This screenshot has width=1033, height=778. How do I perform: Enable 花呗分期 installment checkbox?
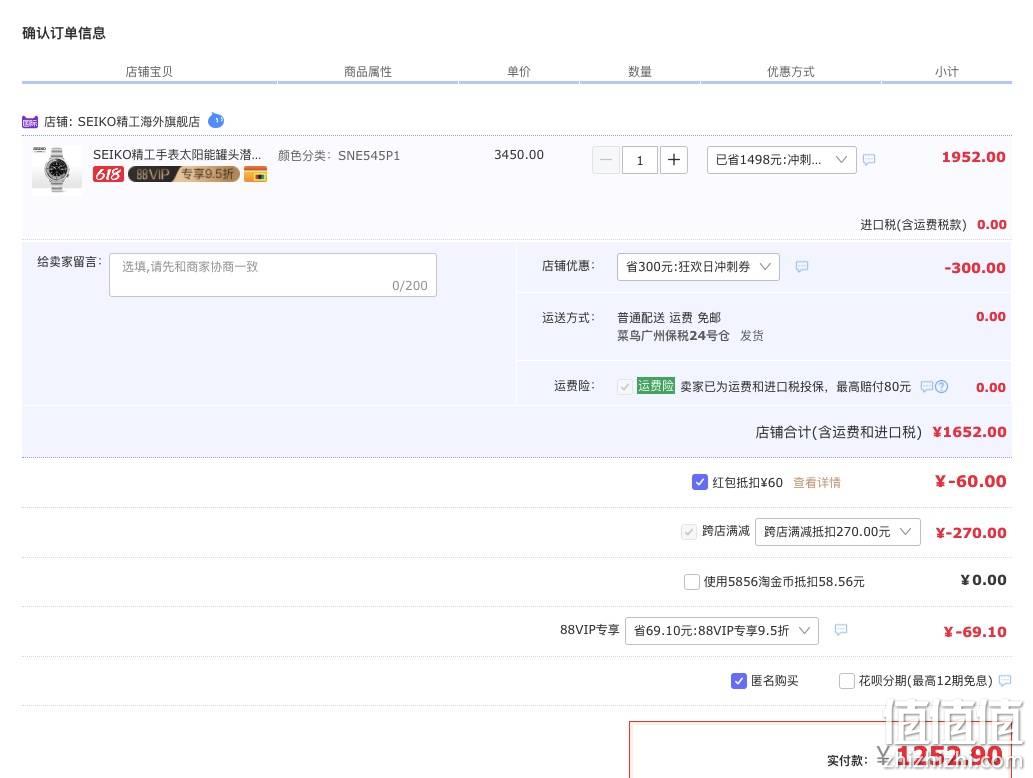pos(847,681)
